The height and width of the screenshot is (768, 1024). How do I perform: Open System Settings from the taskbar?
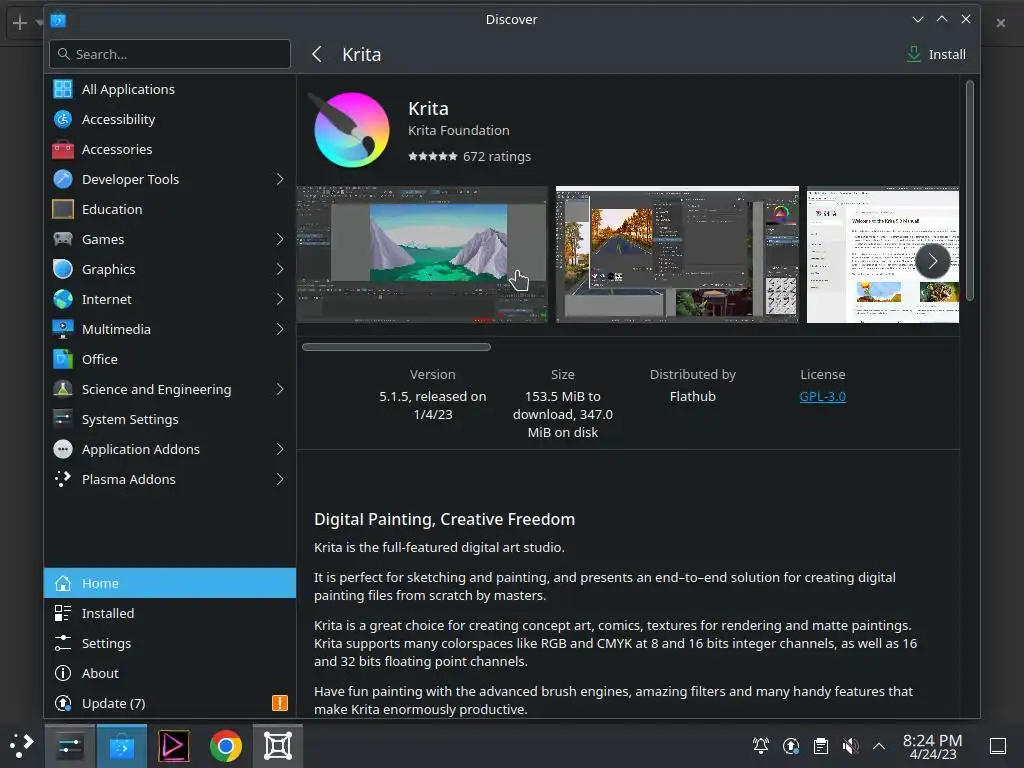(x=70, y=746)
